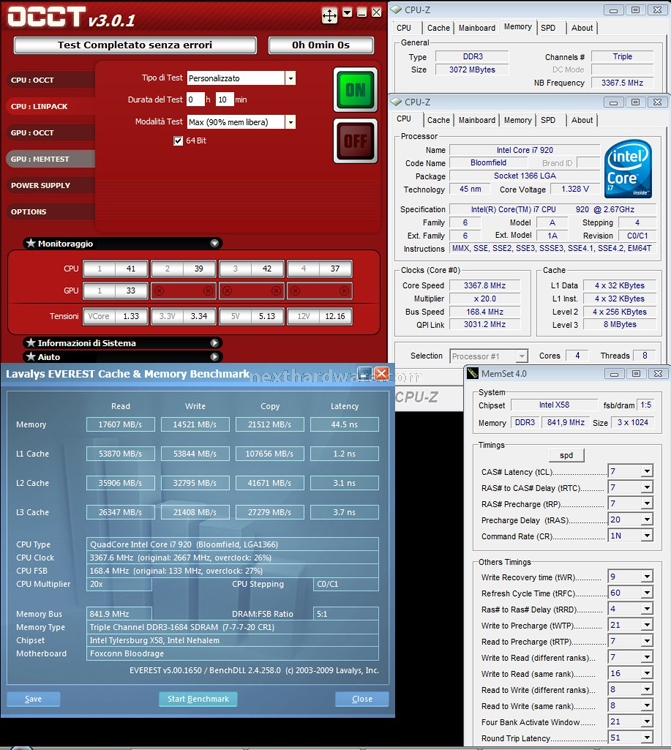Click the OCCT move-window crosshair icon
The width and height of the screenshot is (671, 750).
pos(330,15)
